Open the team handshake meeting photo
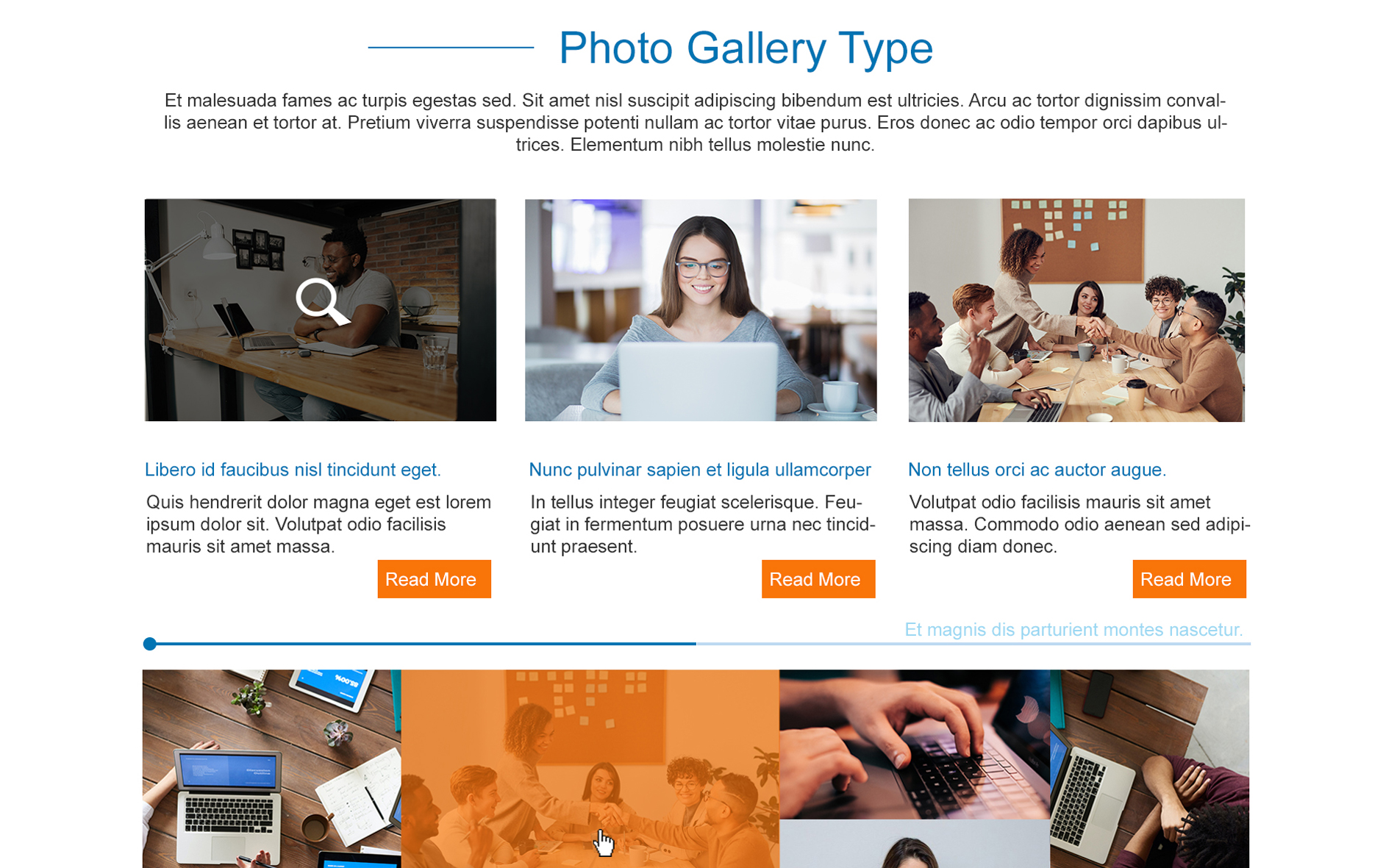The image size is (1397, 868). [x=1076, y=309]
